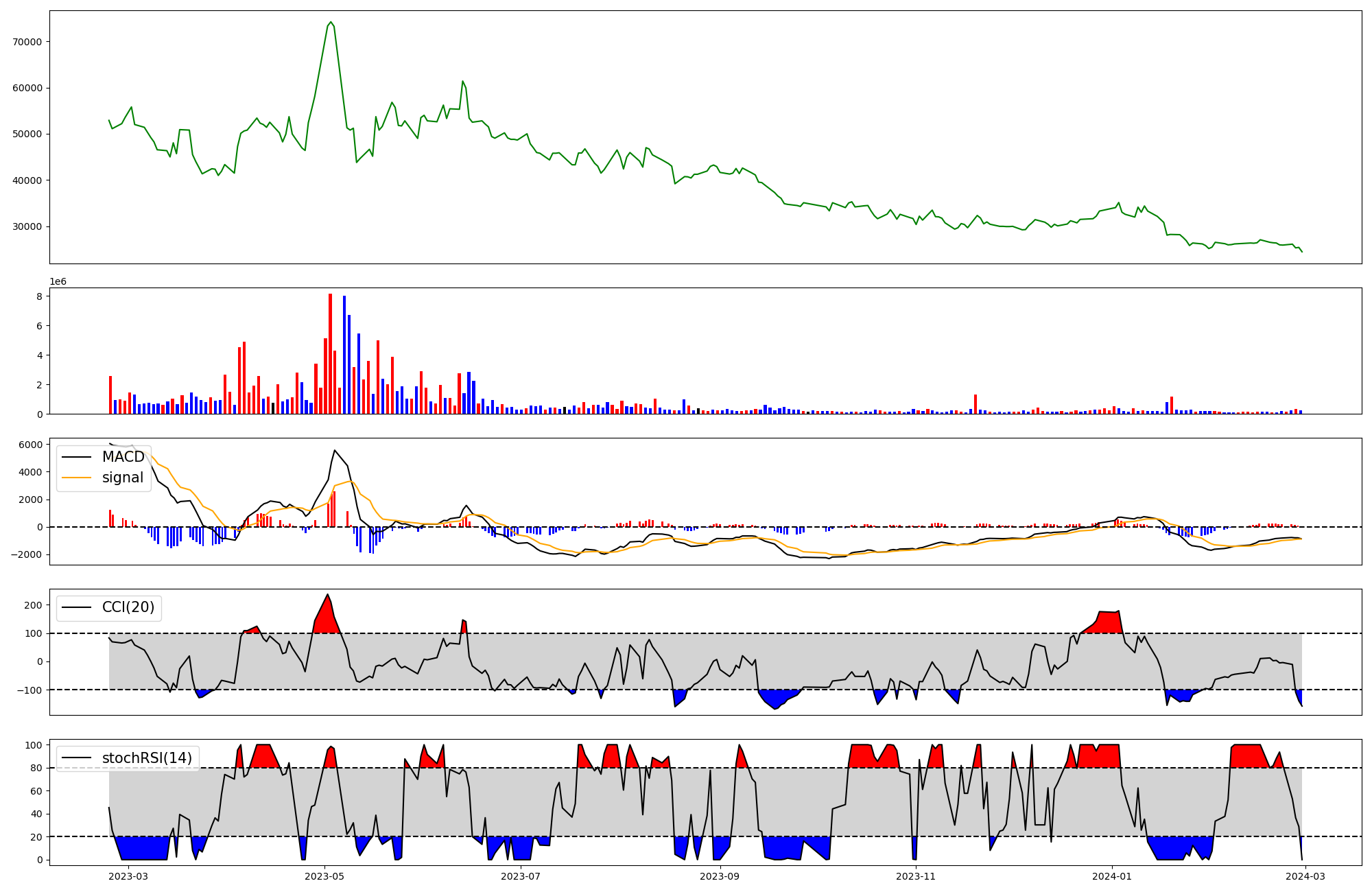Click the stochRSI(14) legend entry
Viewport: 1372px width, 892px height.
[147, 758]
